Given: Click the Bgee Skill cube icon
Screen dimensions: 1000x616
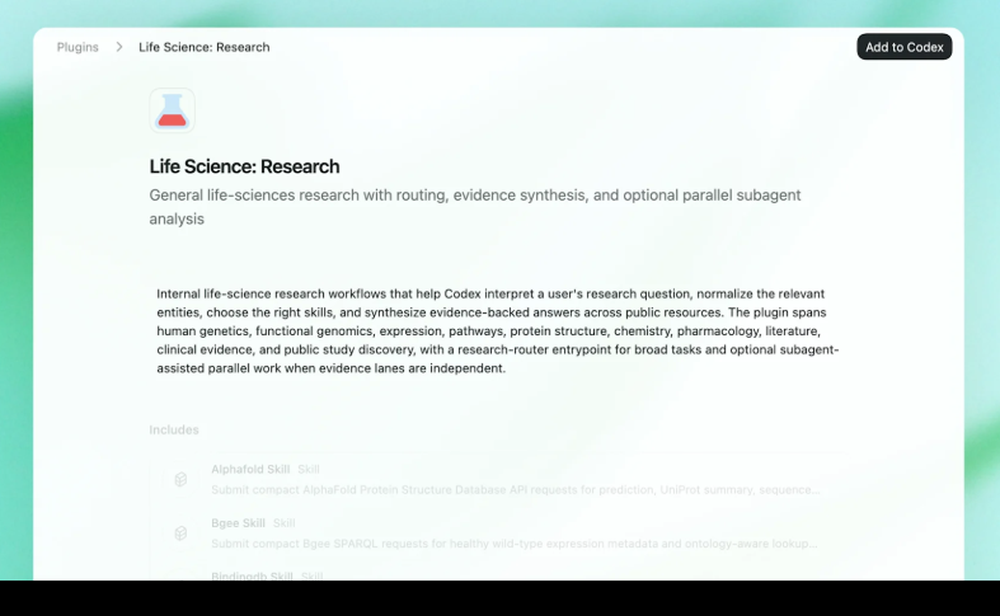Looking at the screenshot, I should (x=180, y=533).
